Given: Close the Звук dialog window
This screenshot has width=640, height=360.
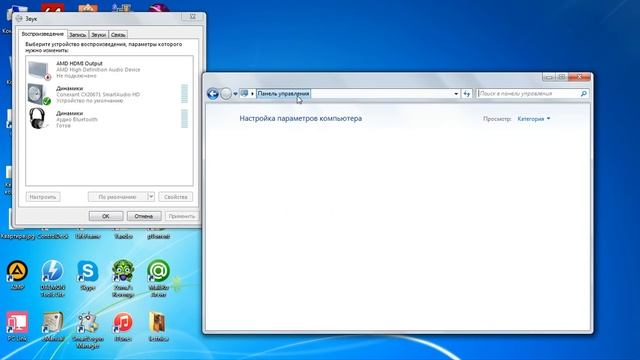Looking at the screenshot, I should click(193, 17).
